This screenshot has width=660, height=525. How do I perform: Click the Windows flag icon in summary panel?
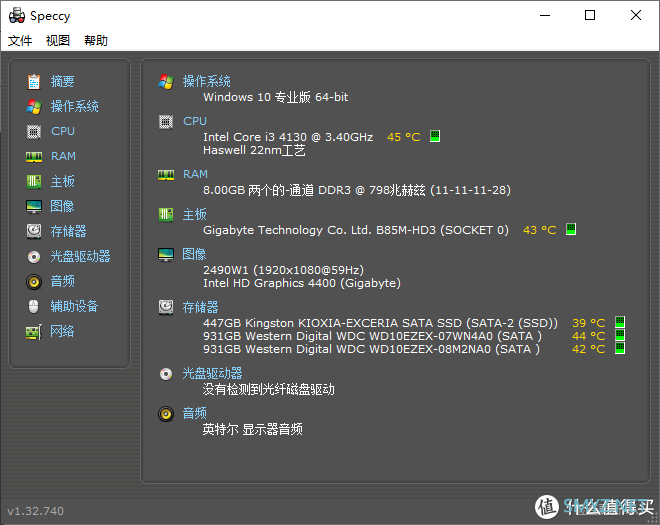coord(166,82)
